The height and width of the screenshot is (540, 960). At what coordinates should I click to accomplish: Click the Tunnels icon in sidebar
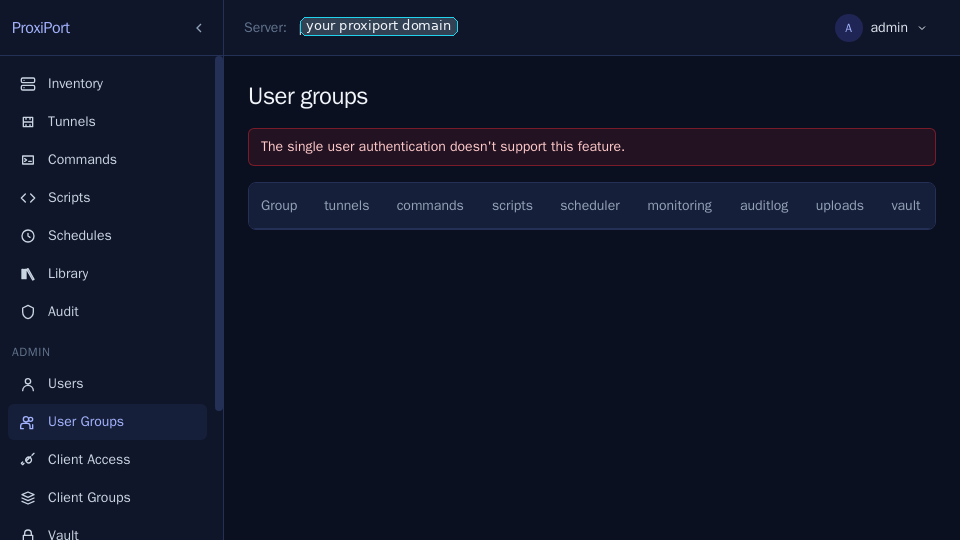click(x=28, y=122)
